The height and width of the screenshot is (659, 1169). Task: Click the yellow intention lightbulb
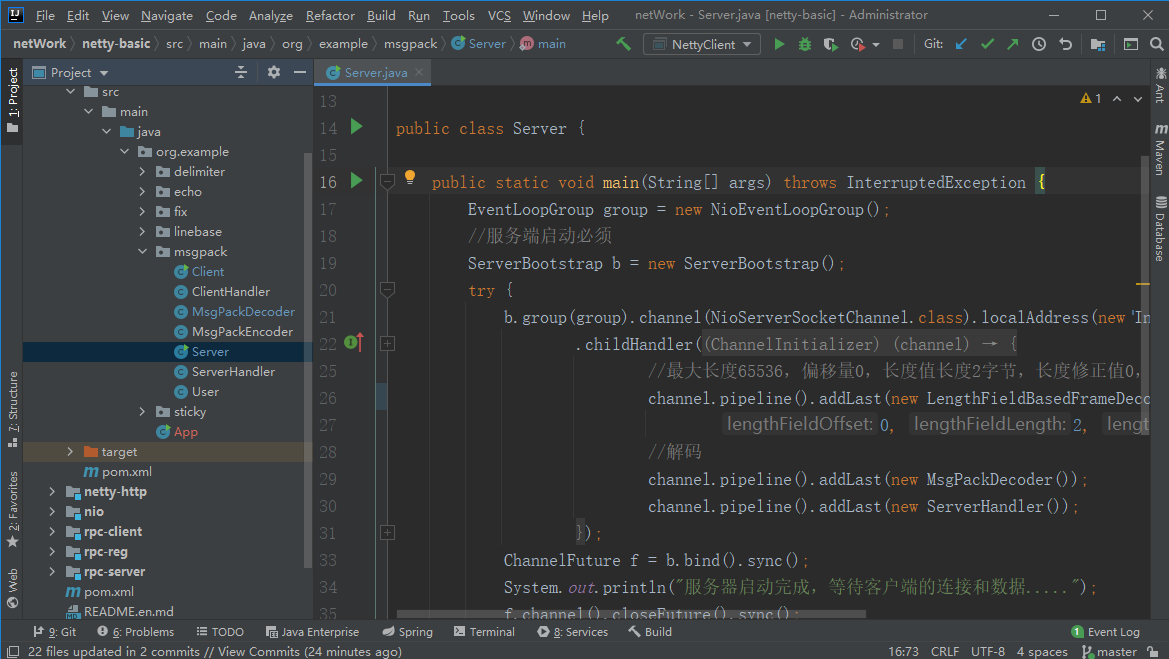click(409, 177)
